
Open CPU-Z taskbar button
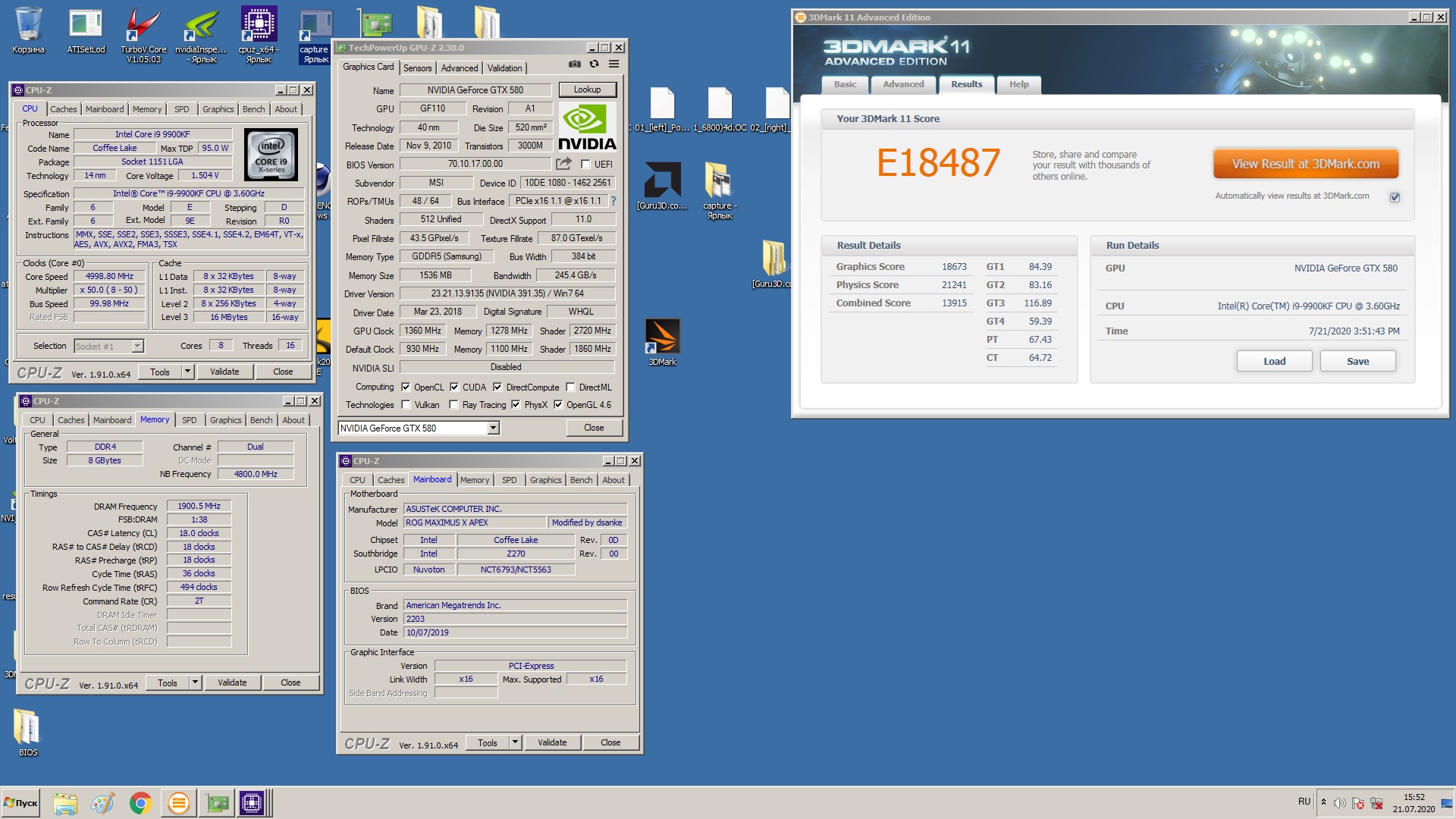252,802
